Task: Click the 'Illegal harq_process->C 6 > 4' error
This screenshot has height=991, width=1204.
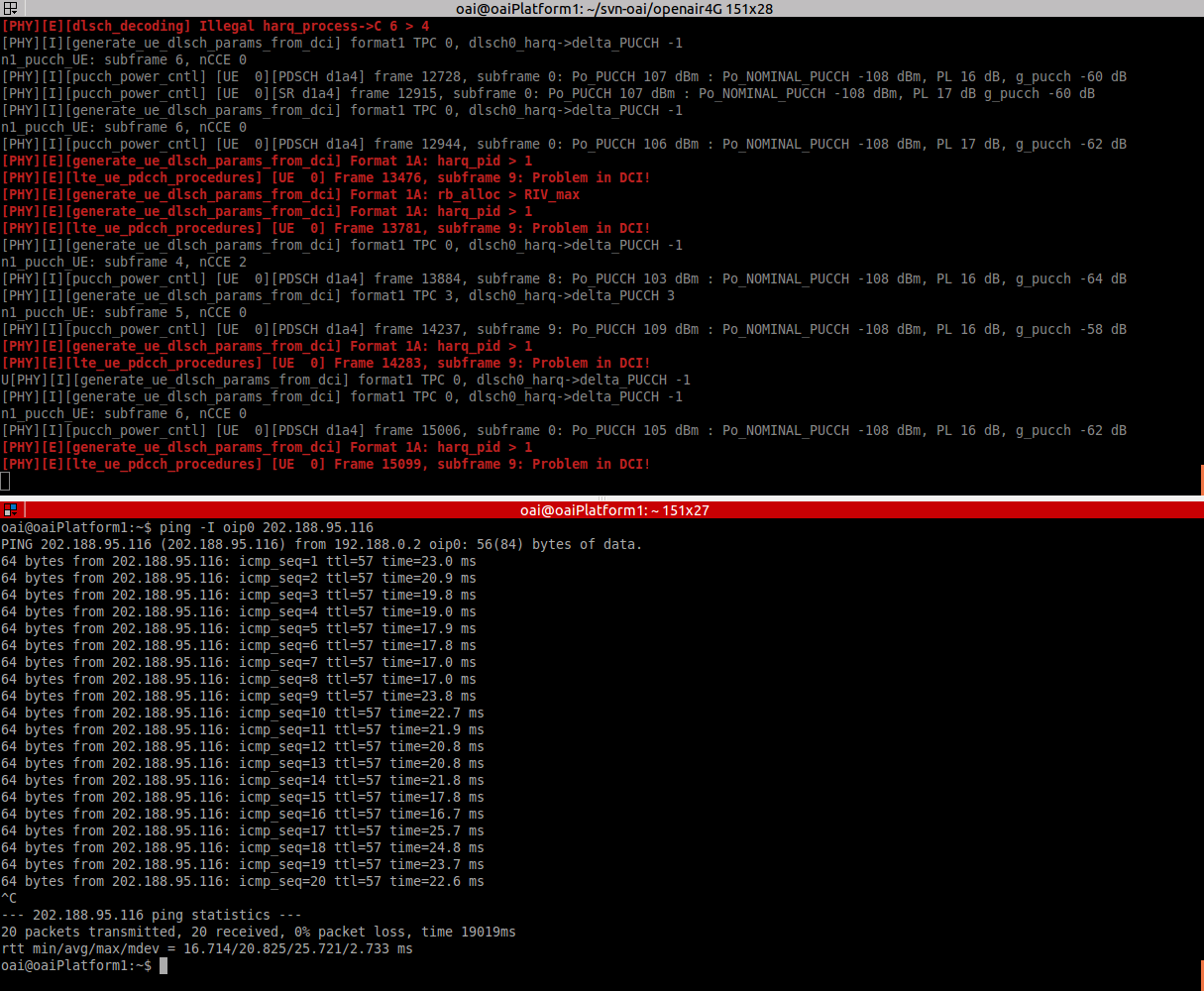Action: click(215, 26)
